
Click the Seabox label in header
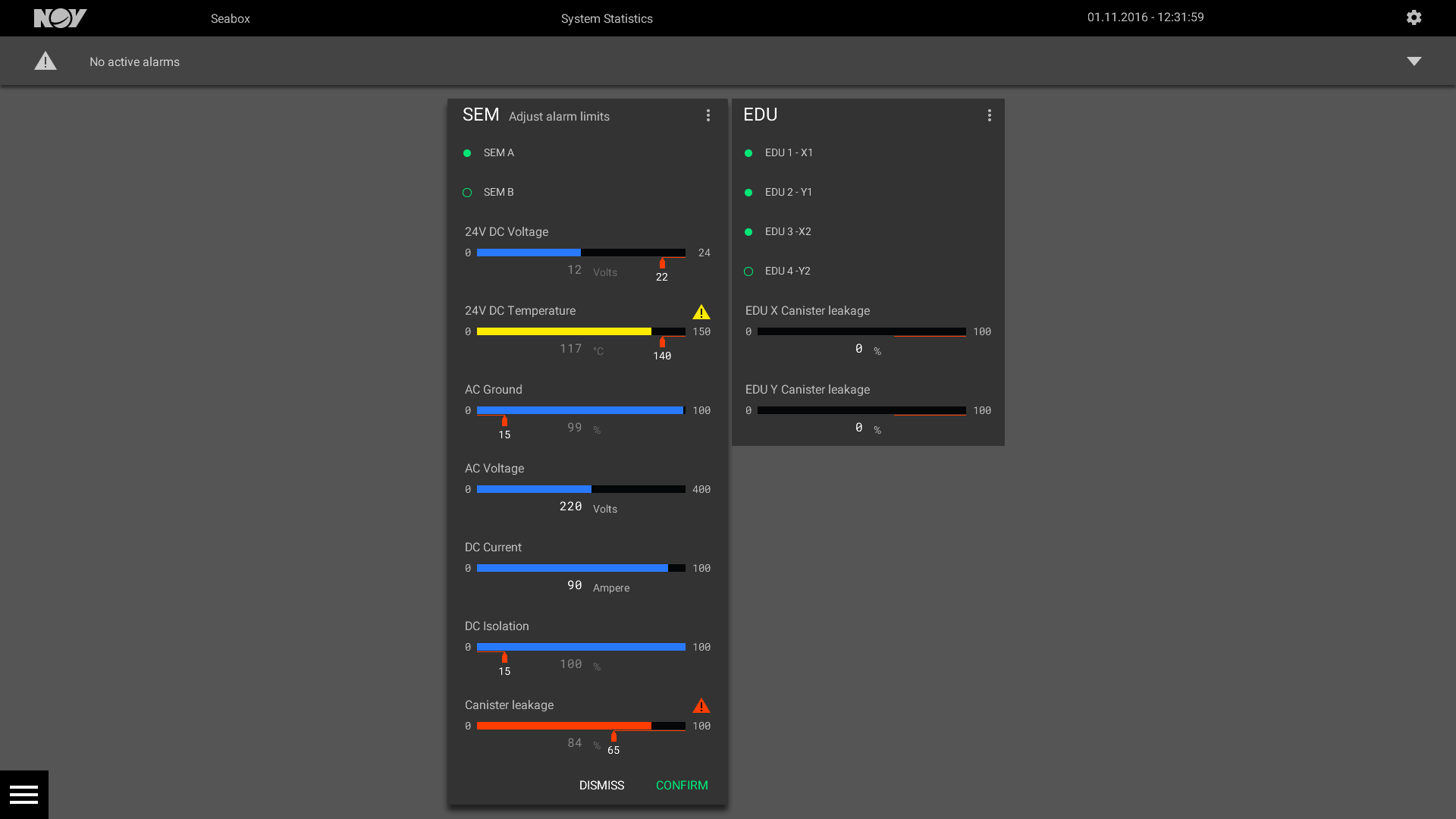click(231, 18)
